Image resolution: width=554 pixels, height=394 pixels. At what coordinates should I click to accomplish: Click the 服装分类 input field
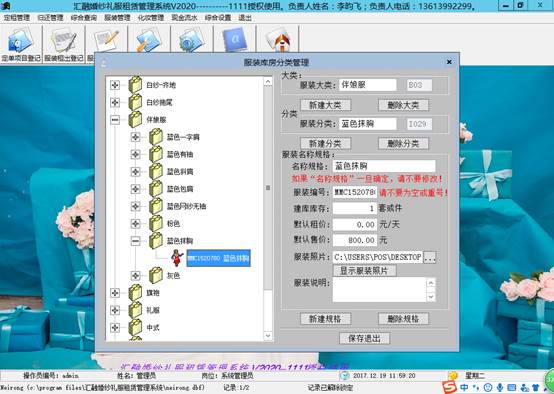click(367, 124)
